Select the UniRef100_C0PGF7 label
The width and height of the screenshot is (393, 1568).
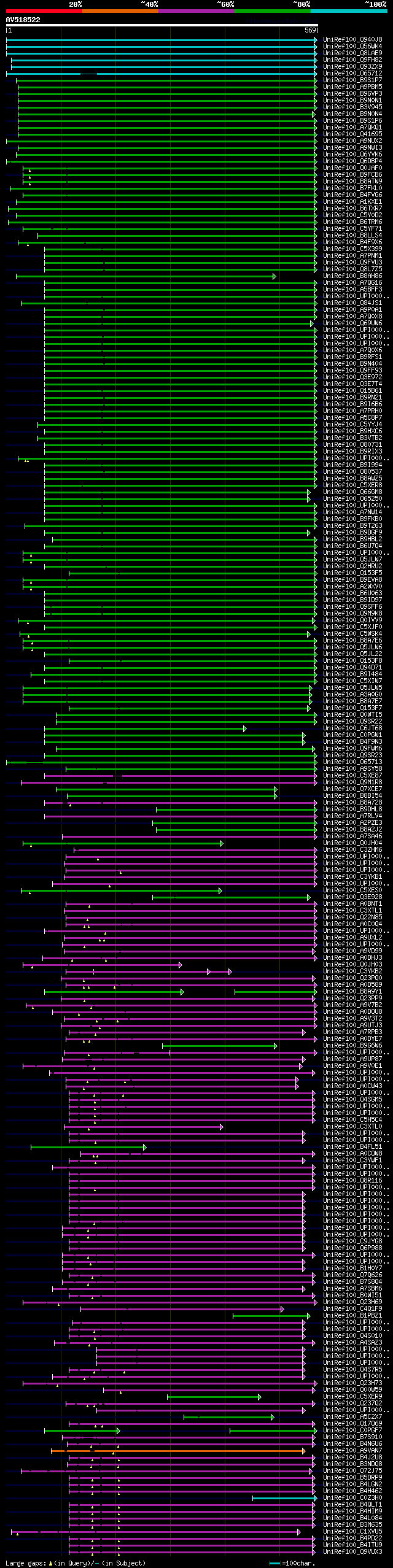(x=352, y=1431)
